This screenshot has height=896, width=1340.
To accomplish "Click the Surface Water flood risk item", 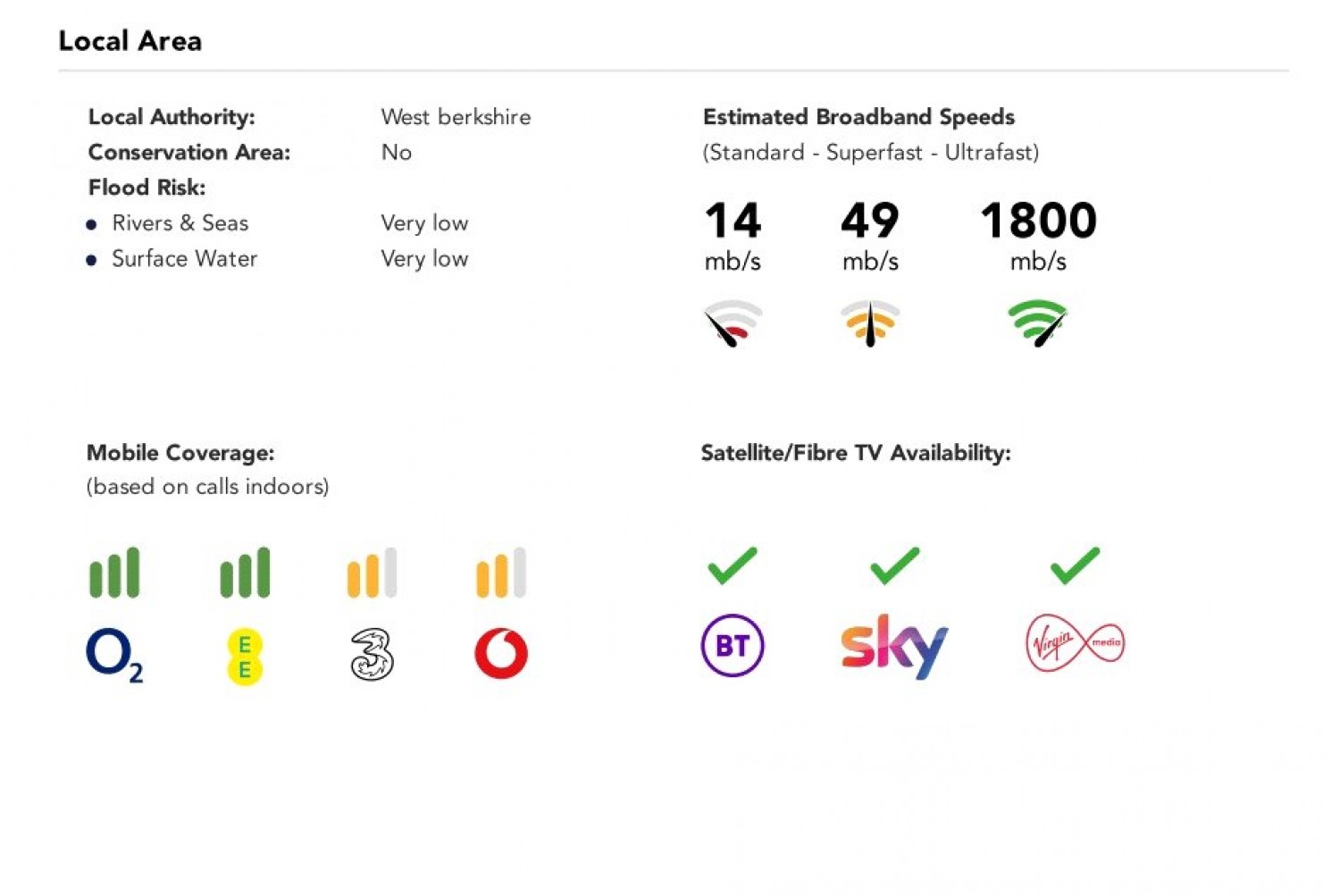I will (184, 259).
